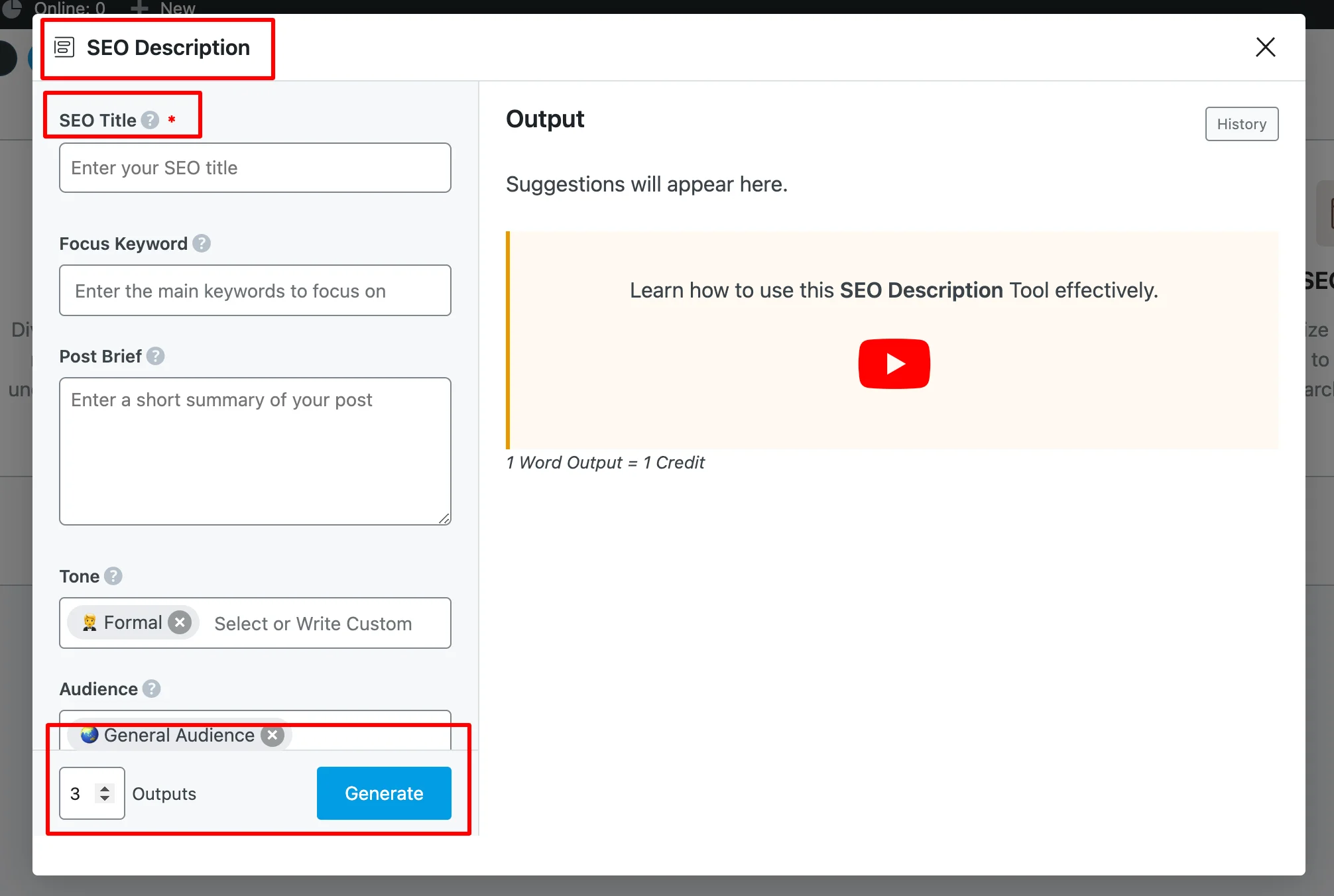
Task: Click the Generate button
Action: coord(383,793)
